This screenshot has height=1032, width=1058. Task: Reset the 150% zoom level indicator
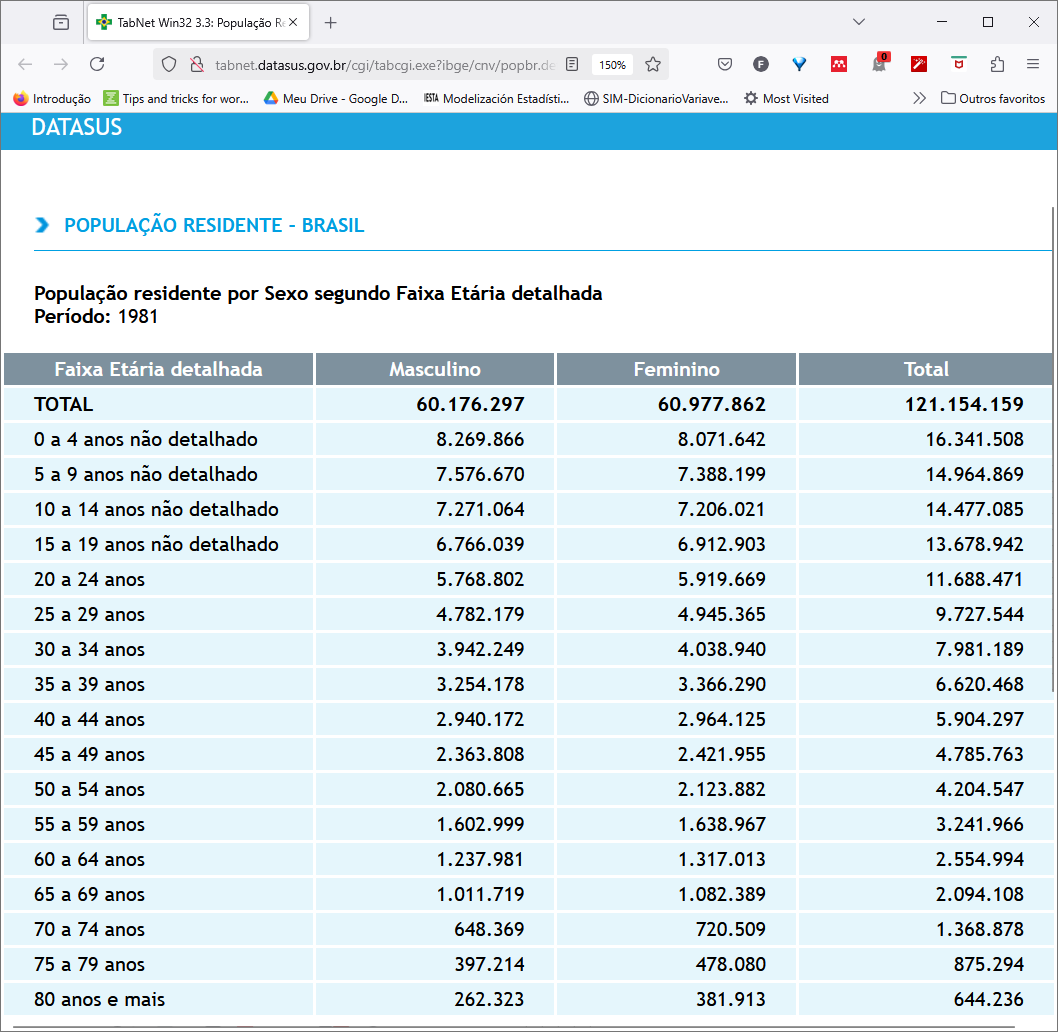(x=612, y=65)
